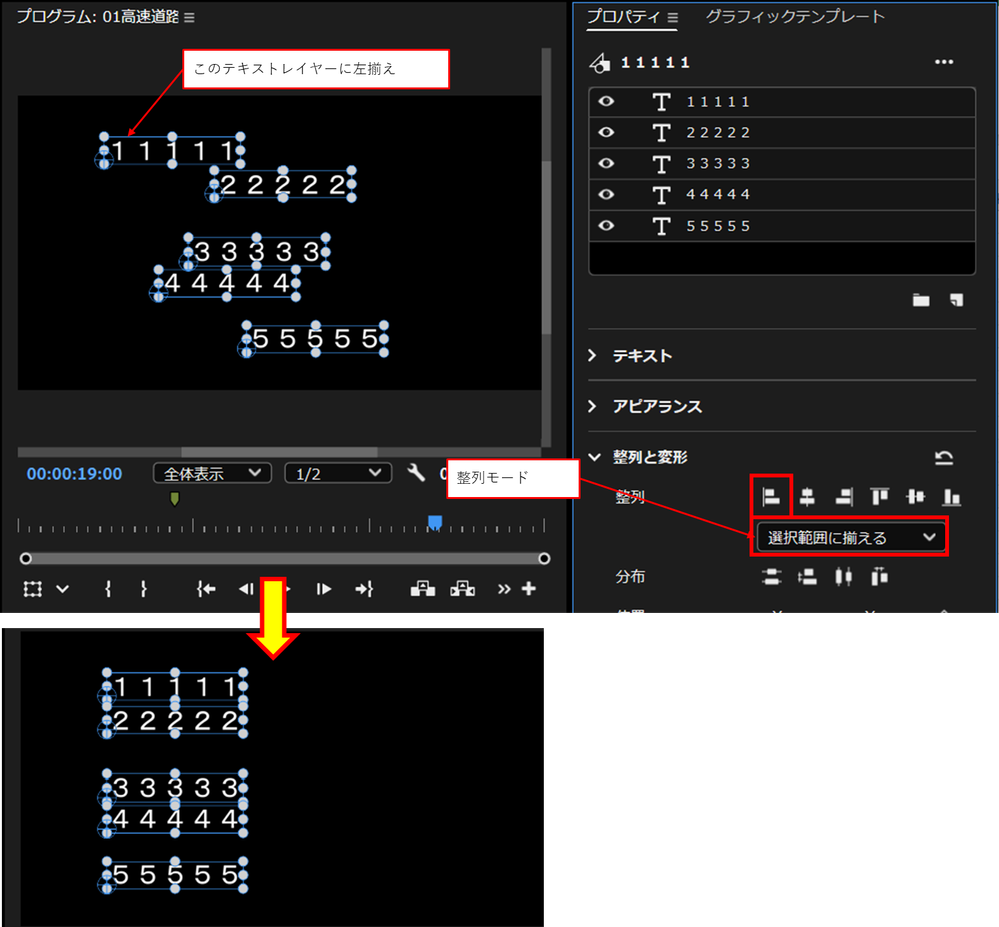Switch to the グラフィックテンプレート tab
The width and height of the screenshot is (999, 927).
(x=795, y=17)
